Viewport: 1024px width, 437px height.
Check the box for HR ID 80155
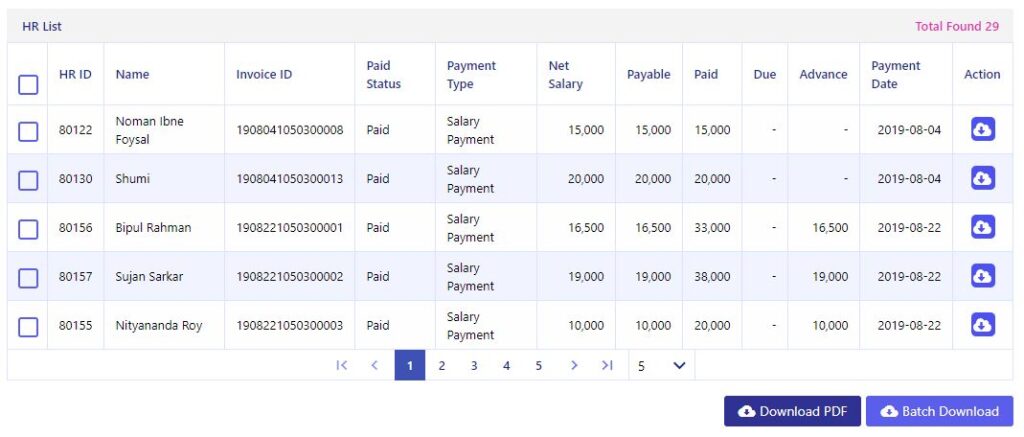[28, 327]
